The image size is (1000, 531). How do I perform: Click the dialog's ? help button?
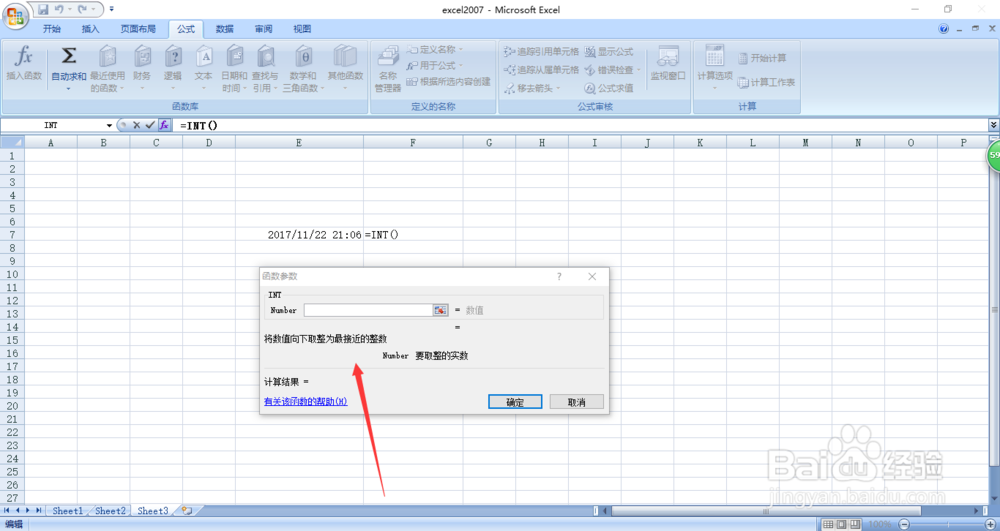(x=559, y=277)
